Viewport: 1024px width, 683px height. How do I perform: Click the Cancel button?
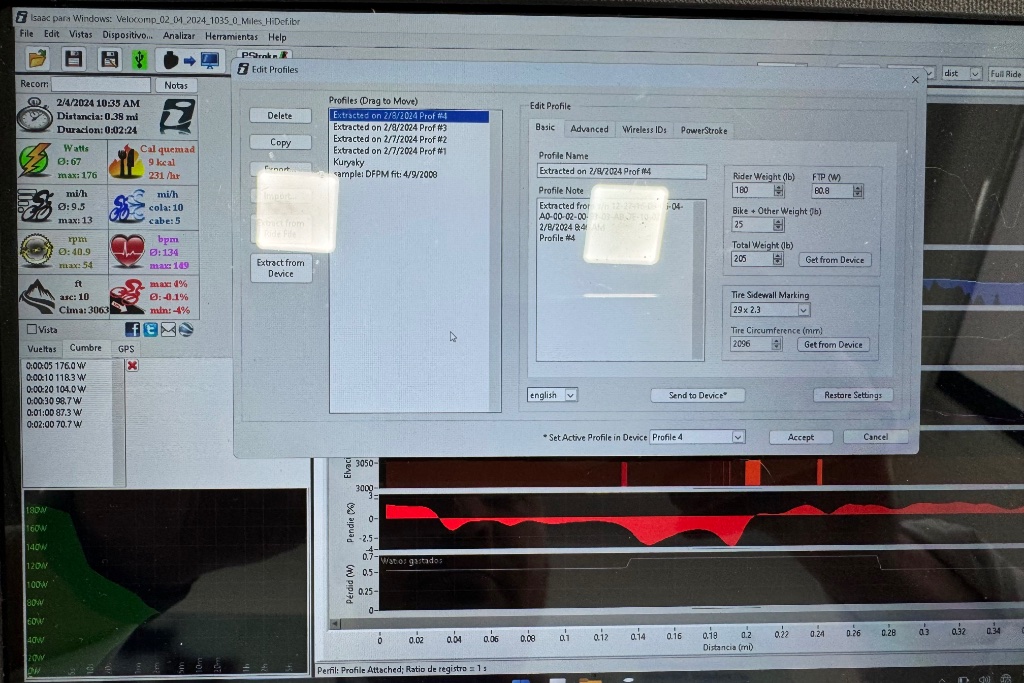[875, 437]
